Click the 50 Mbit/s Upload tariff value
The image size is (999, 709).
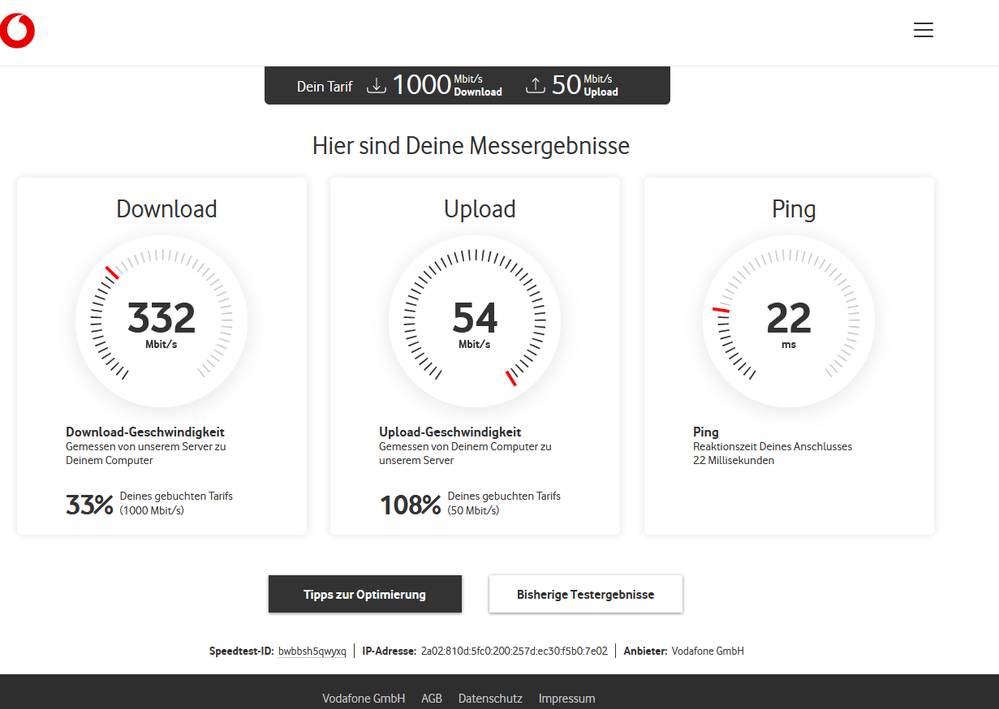tap(585, 85)
